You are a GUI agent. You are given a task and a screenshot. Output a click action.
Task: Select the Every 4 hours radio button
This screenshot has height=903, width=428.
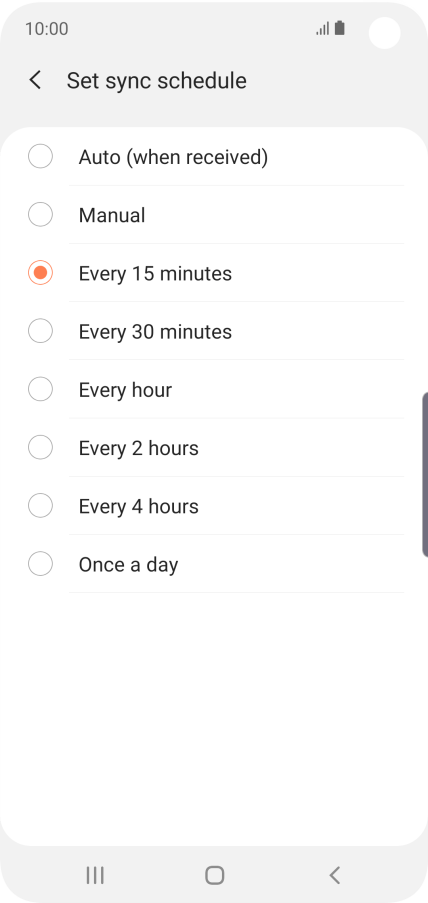[40, 505]
